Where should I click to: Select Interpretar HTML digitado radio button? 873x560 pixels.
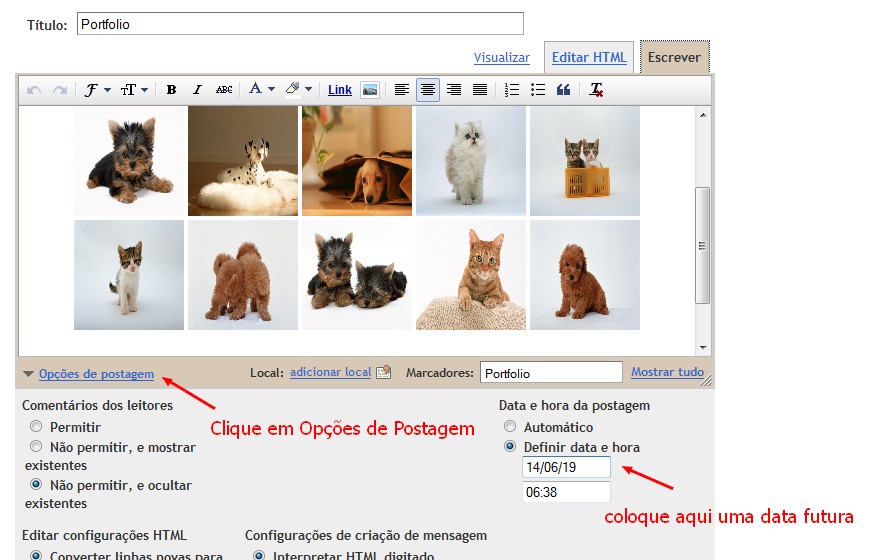(259, 555)
